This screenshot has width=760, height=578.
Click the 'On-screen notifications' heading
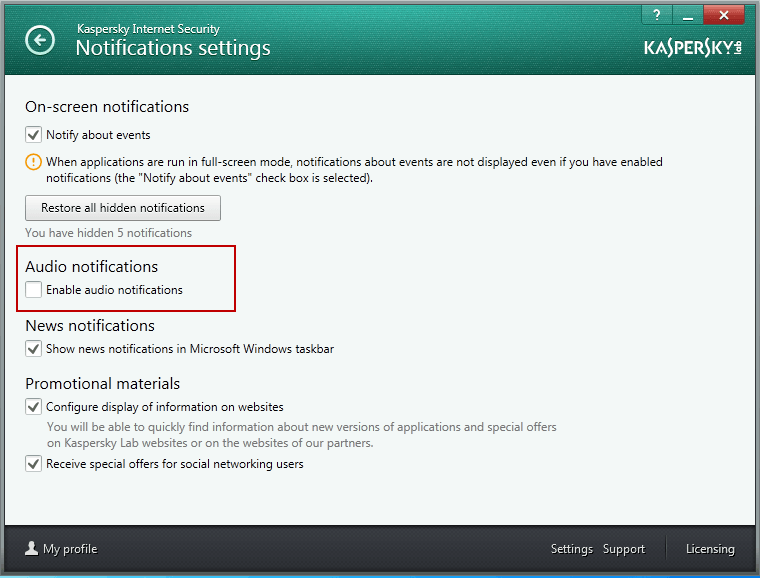pos(107,107)
